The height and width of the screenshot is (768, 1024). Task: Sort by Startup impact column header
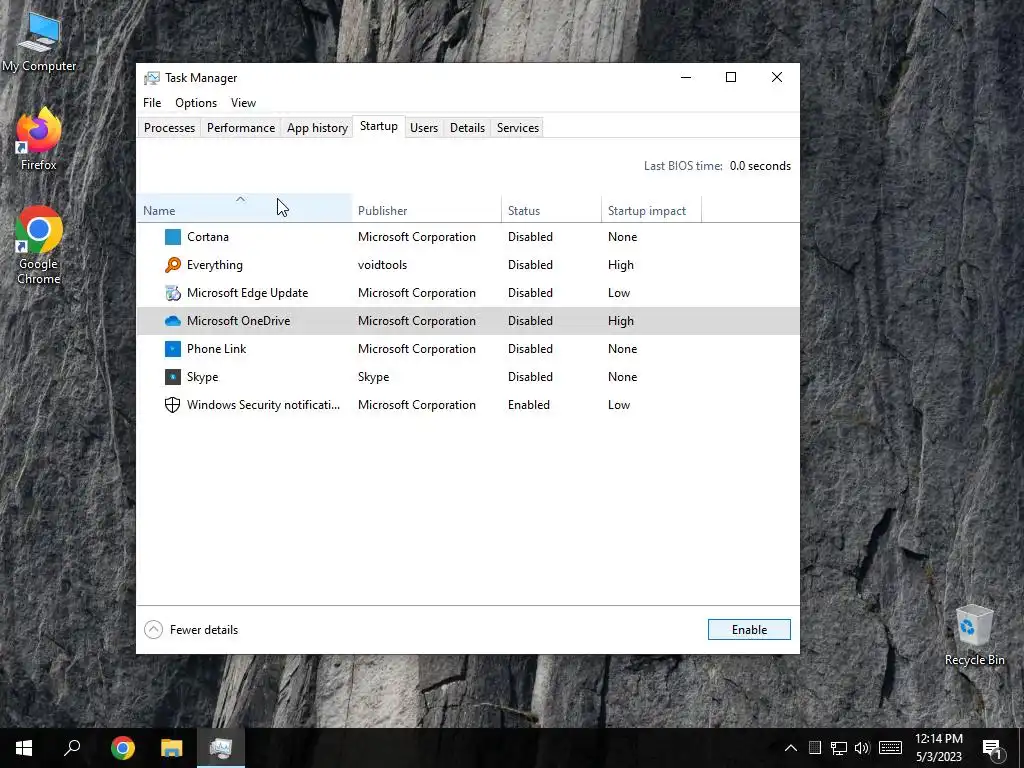point(651,209)
